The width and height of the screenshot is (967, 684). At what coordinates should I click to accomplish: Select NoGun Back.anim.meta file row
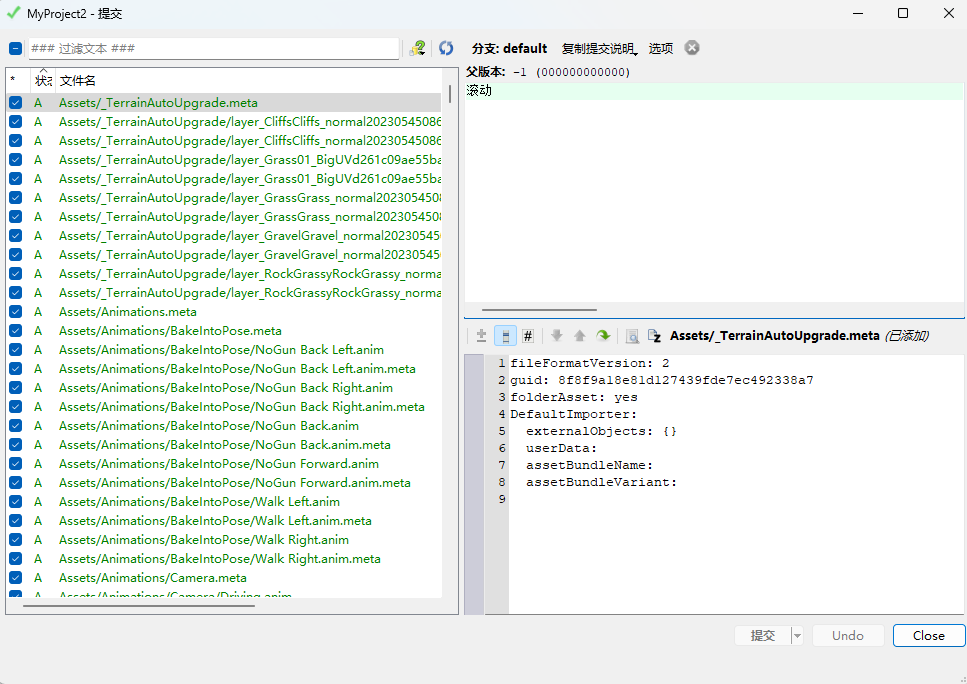point(224,445)
